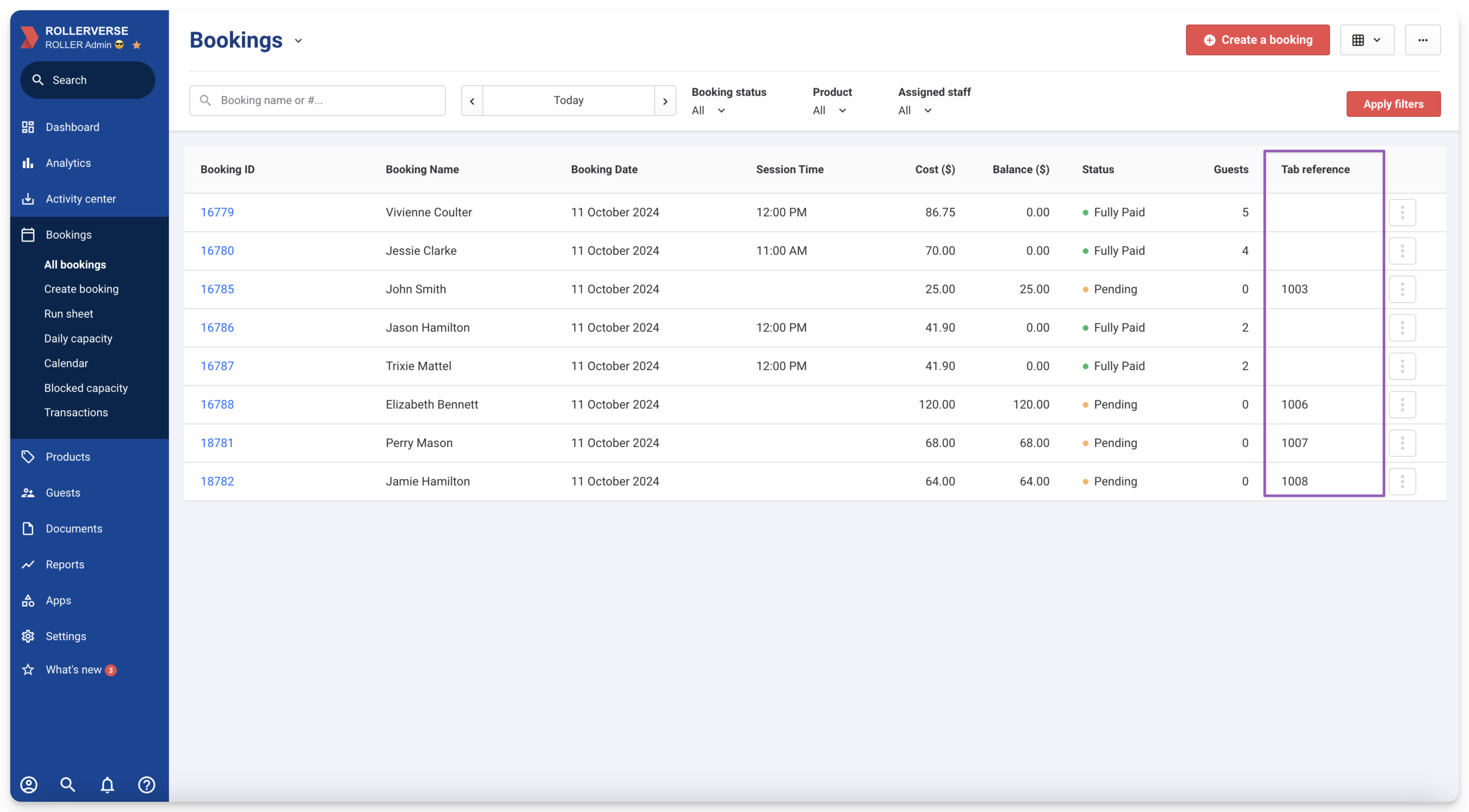
Task: Open booking 16787 link
Action: [x=217, y=366]
